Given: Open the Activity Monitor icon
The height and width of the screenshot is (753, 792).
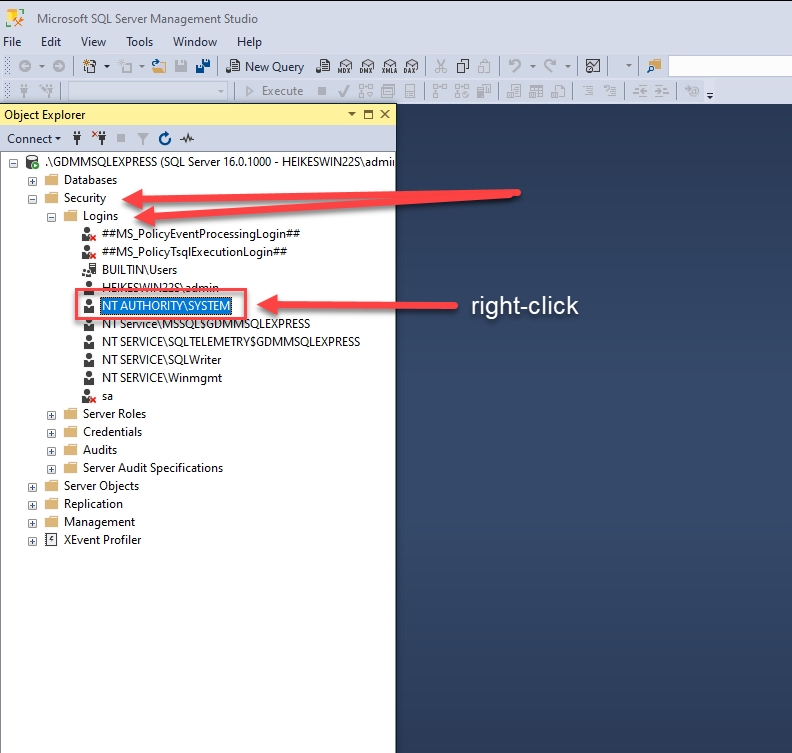Looking at the screenshot, I should click(593, 66).
